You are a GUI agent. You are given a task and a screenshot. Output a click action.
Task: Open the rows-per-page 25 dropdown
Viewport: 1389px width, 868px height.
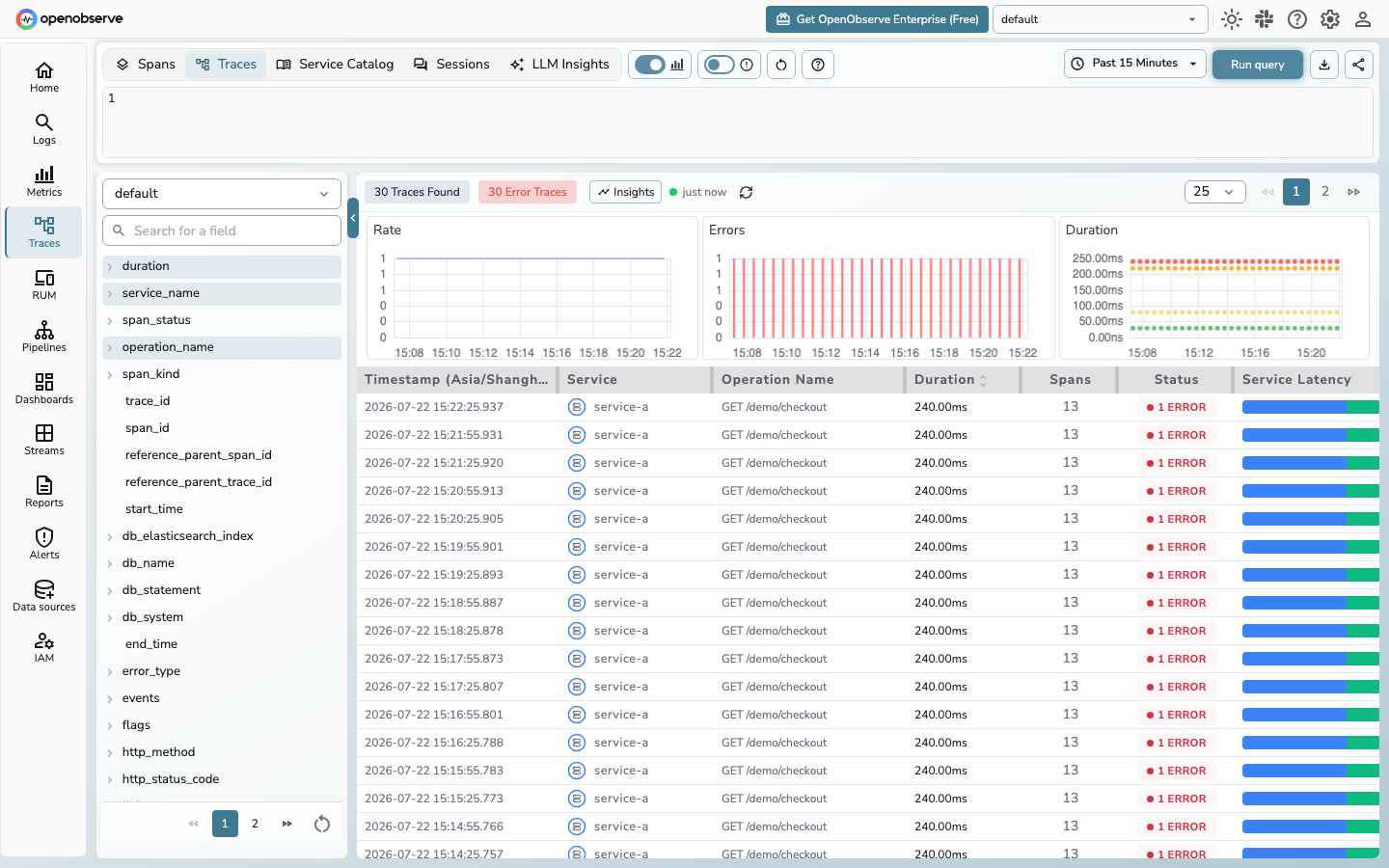coord(1214,192)
